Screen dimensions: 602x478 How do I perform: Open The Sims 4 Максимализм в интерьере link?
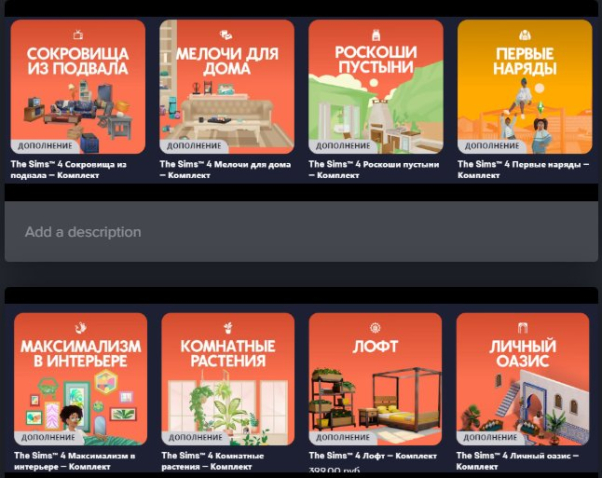point(74,461)
